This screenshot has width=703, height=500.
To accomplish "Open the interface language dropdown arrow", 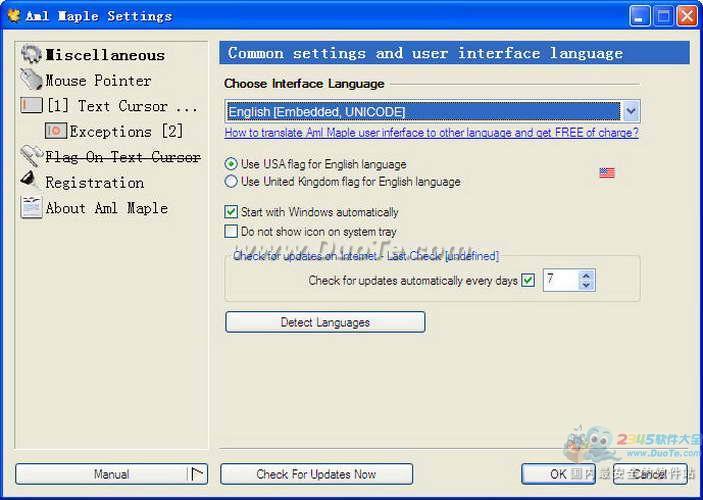I will click(631, 111).
